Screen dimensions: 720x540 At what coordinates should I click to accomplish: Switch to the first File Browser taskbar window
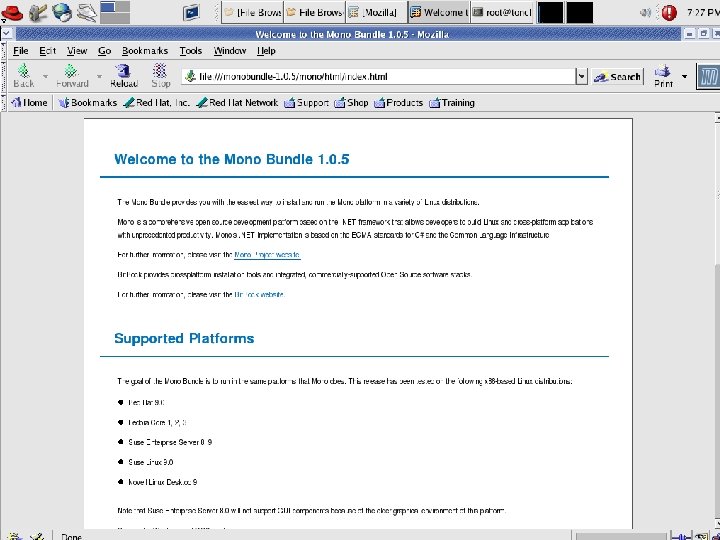pyautogui.click(x=253, y=12)
